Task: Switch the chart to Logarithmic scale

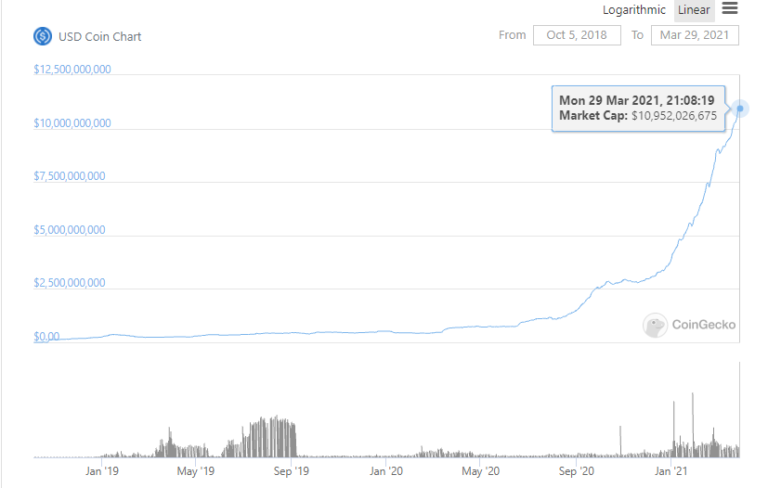Action: coord(634,10)
